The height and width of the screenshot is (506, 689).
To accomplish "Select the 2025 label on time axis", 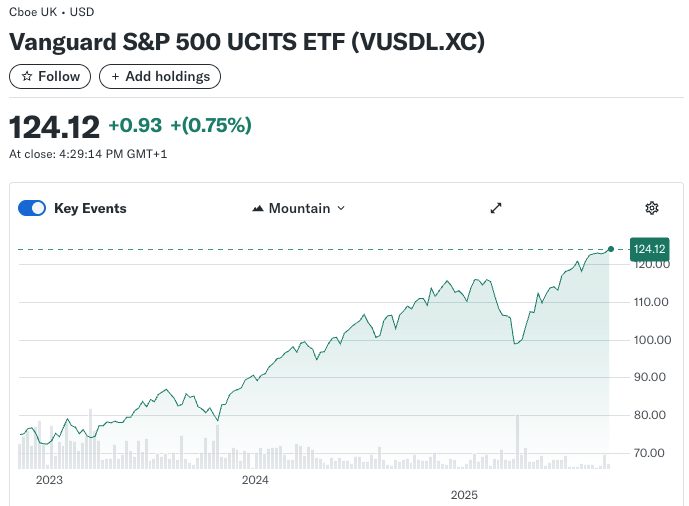I will (465, 495).
